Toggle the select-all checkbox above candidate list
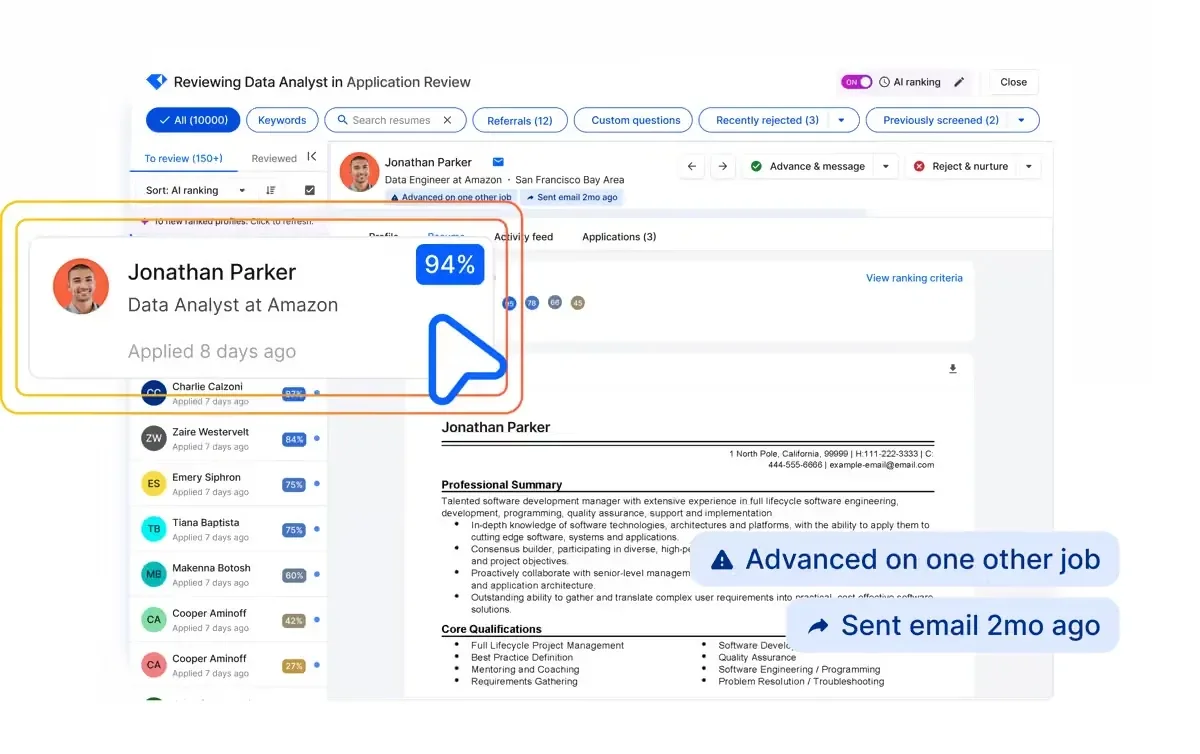The width and height of the screenshot is (1200, 754). click(x=310, y=190)
